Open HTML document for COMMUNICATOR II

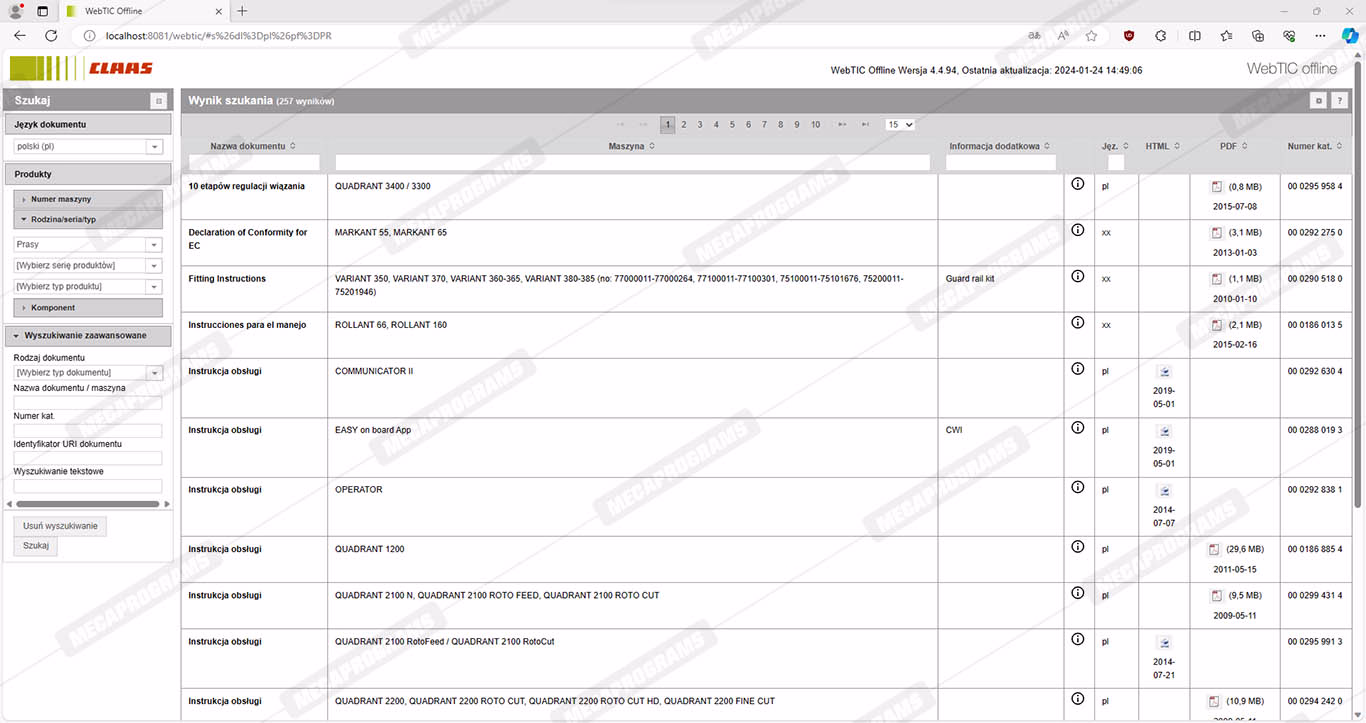point(1164,372)
